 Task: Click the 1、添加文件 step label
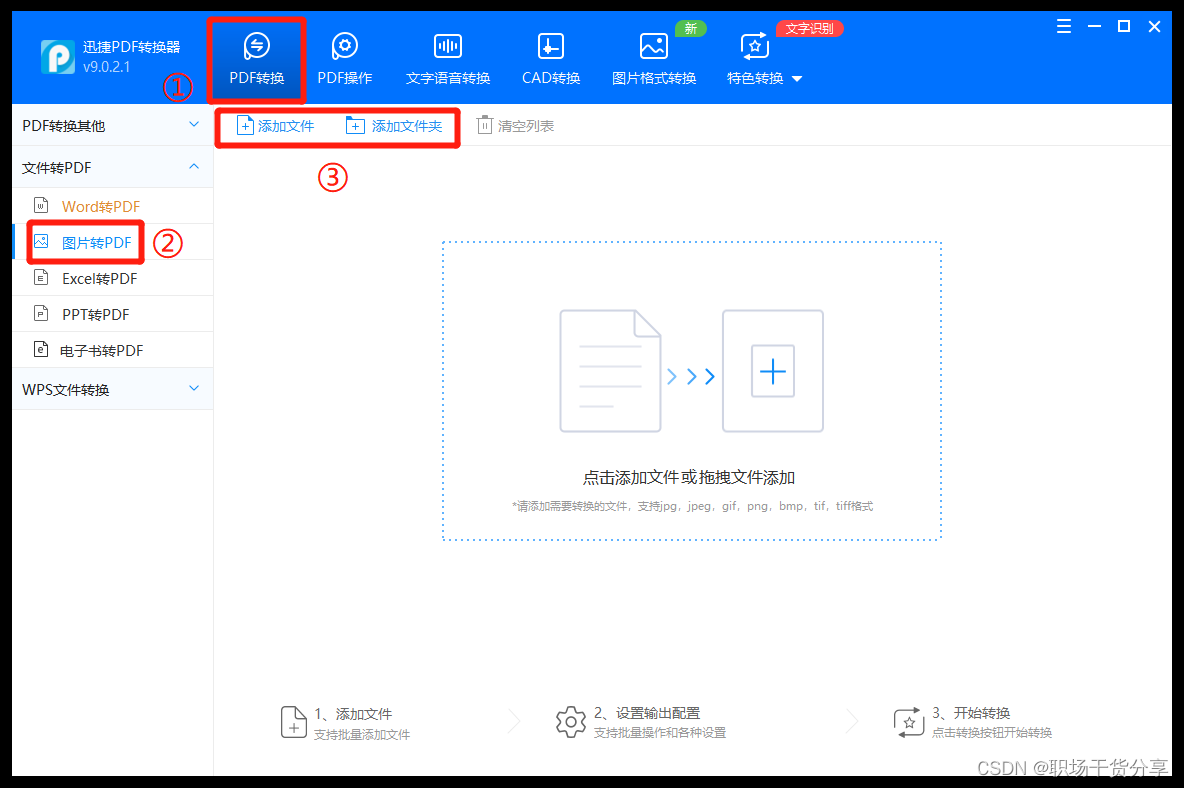pos(353,714)
